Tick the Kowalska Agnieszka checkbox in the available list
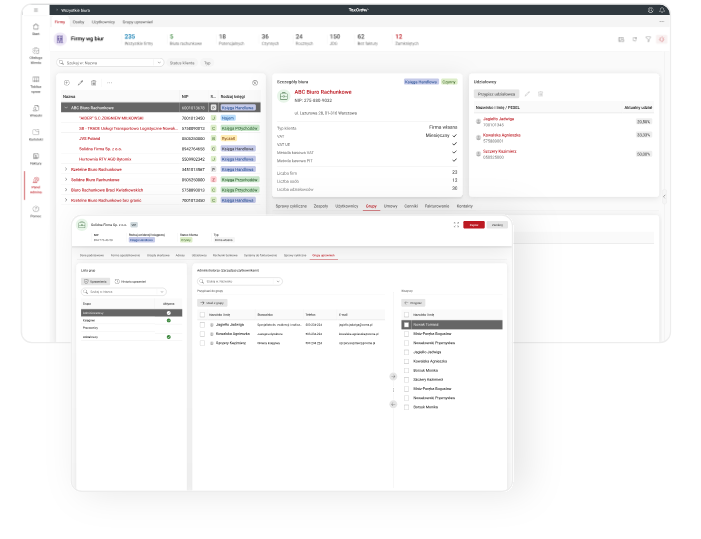Image resolution: width=701 pixels, height=539 pixels. tap(406, 361)
